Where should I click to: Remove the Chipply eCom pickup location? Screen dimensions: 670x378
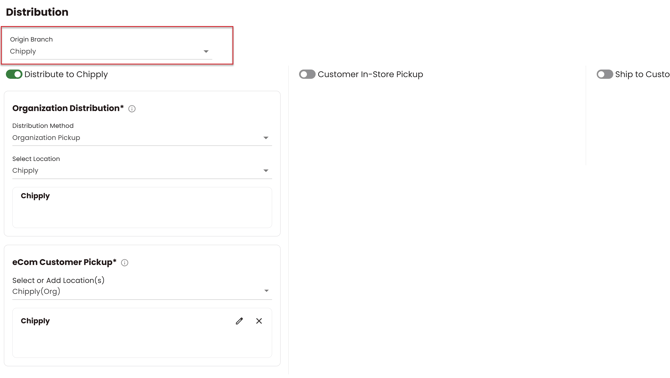pos(259,321)
